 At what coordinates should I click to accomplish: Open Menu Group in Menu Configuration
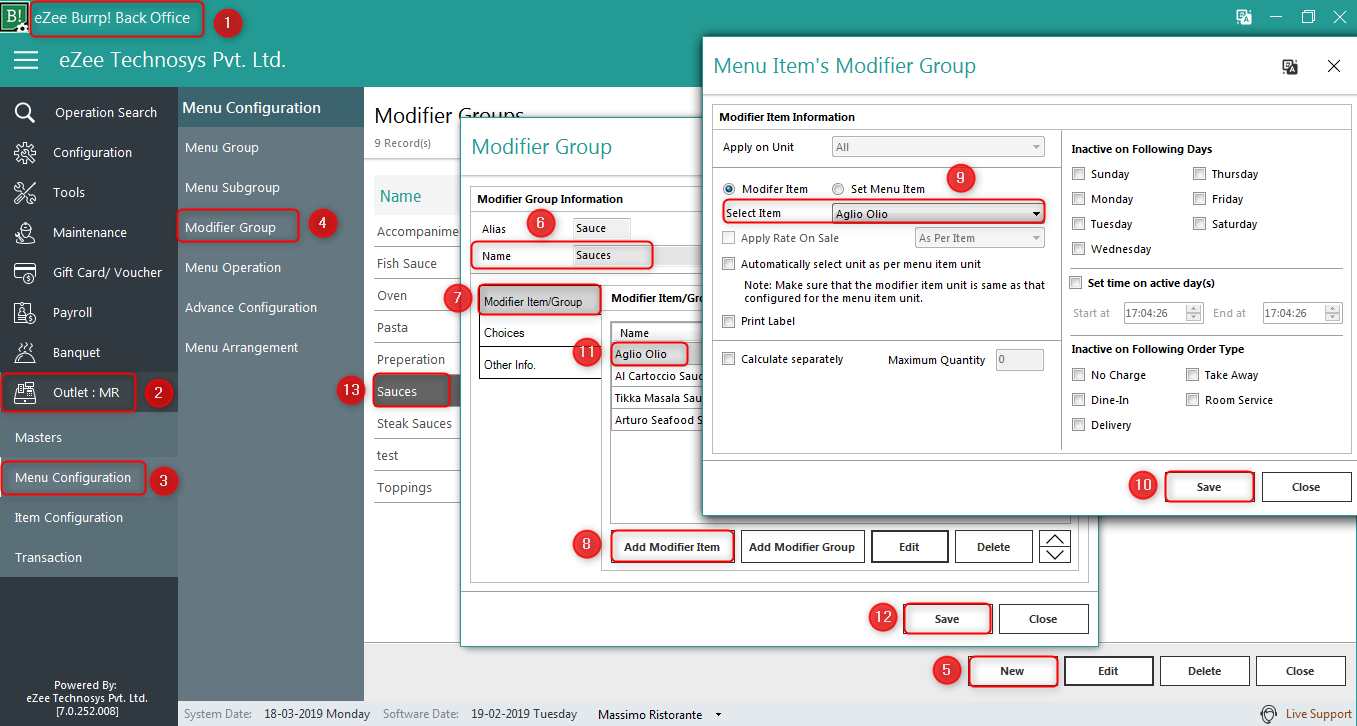point(222,147)
